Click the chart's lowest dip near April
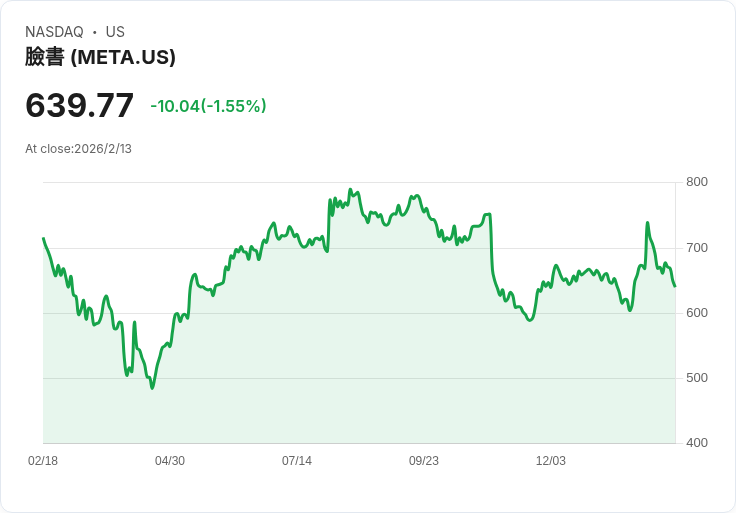 click(x=152, y=388)
